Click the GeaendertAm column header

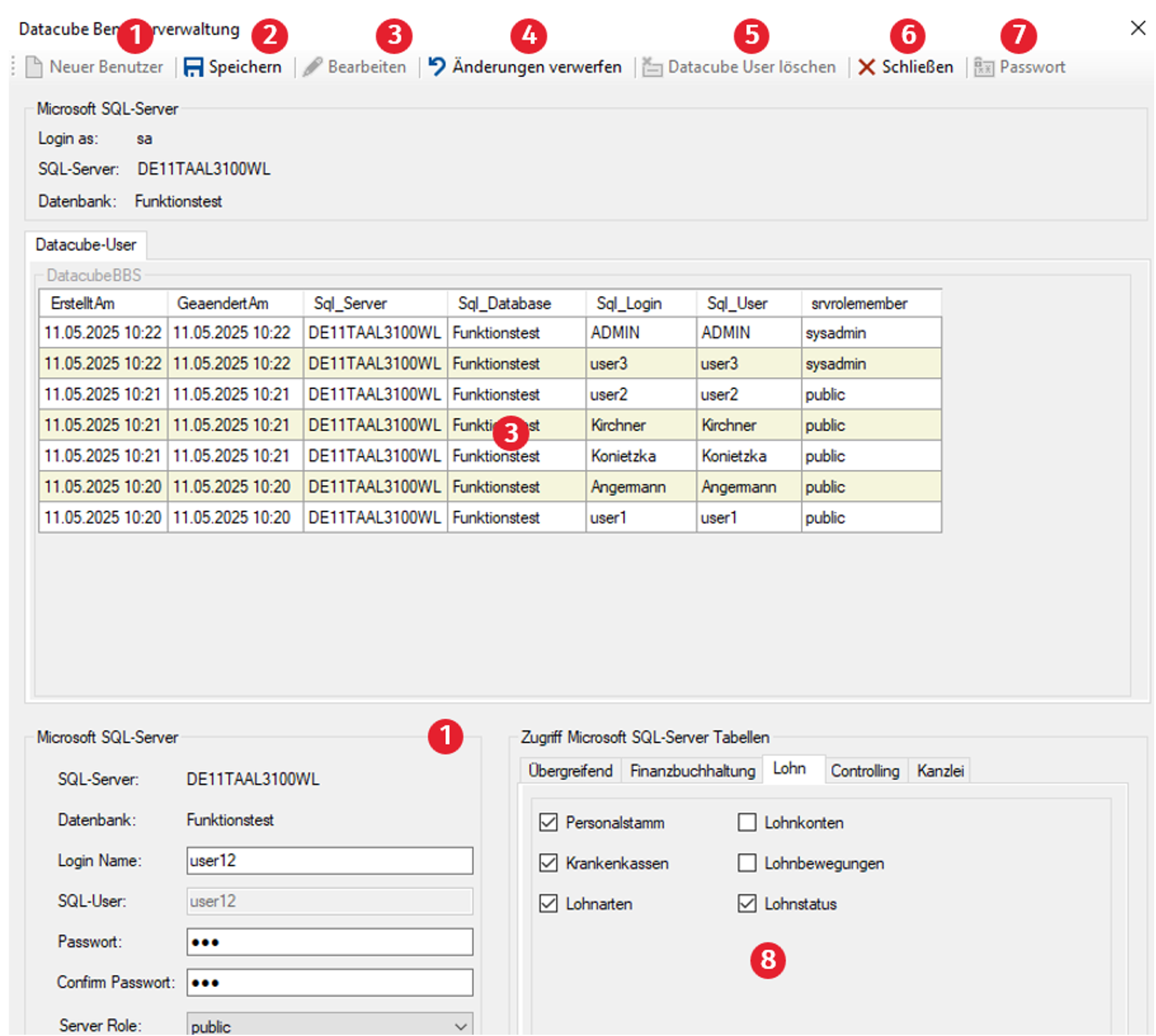235,303
